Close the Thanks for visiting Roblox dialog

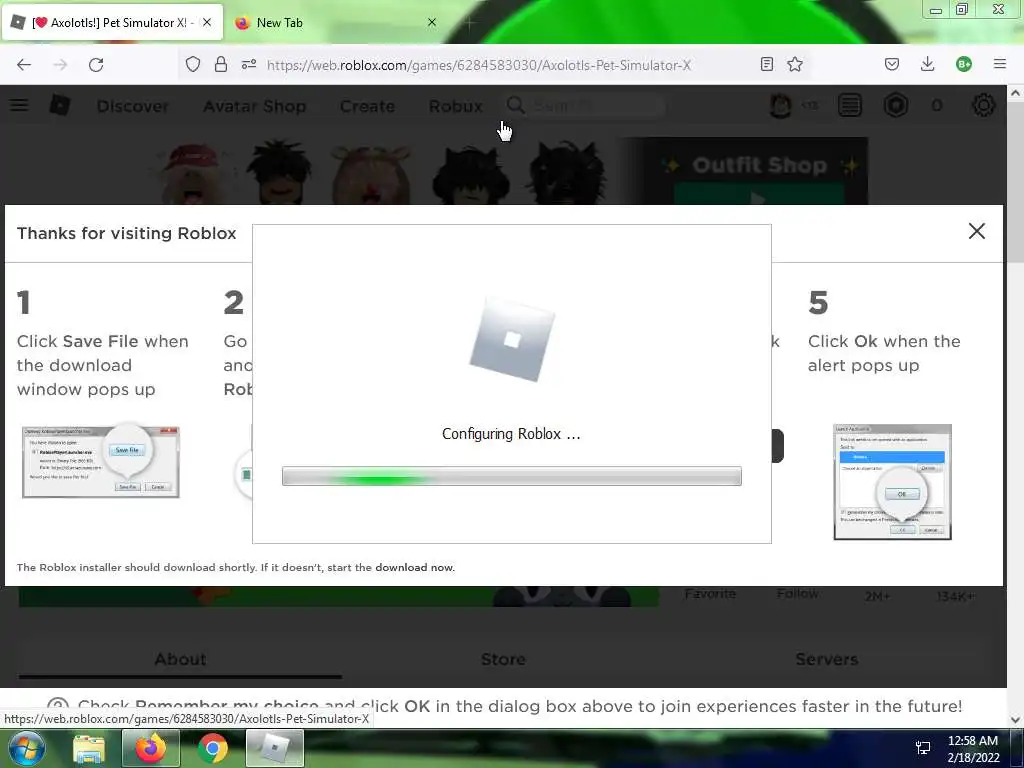976,231
